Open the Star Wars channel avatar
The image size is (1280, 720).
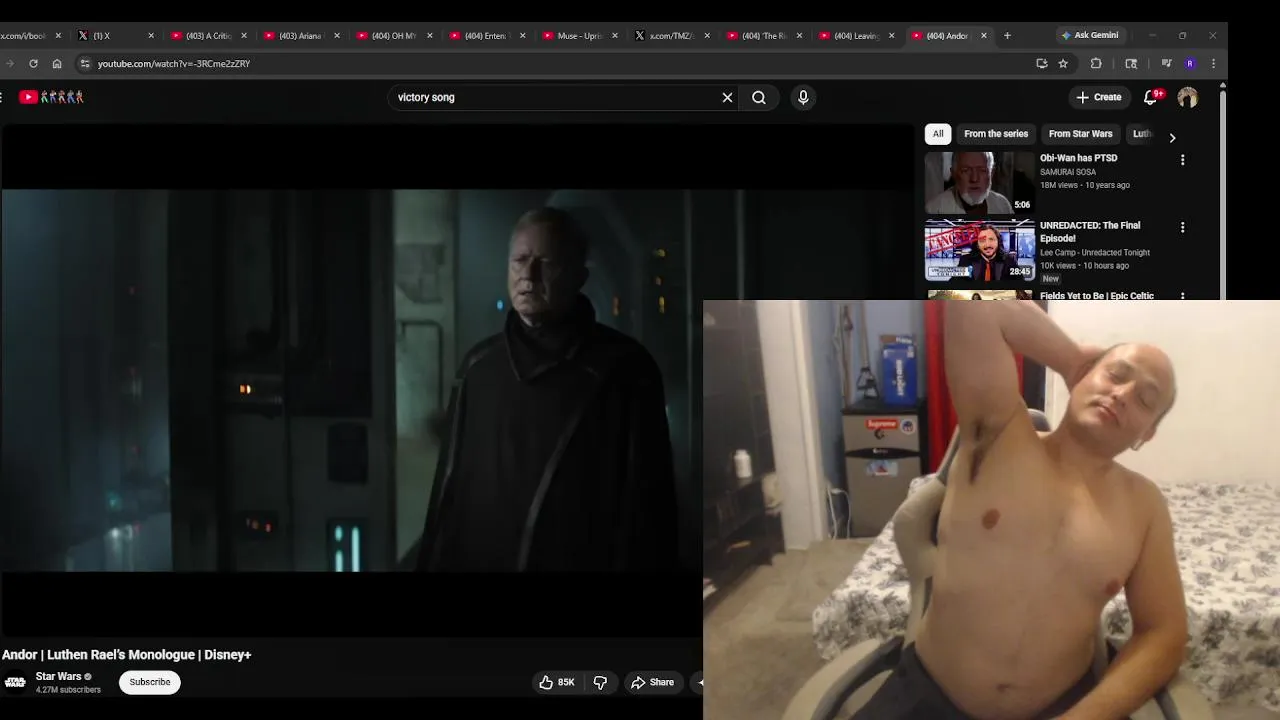pos(15,682)
